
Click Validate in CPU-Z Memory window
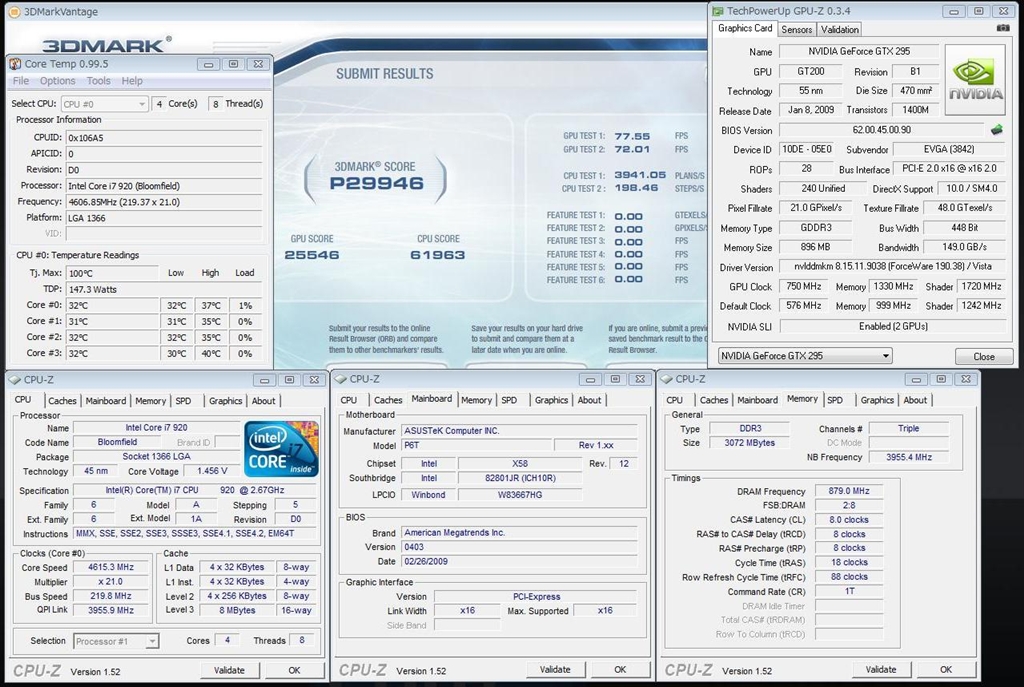(x=880, y=669)
